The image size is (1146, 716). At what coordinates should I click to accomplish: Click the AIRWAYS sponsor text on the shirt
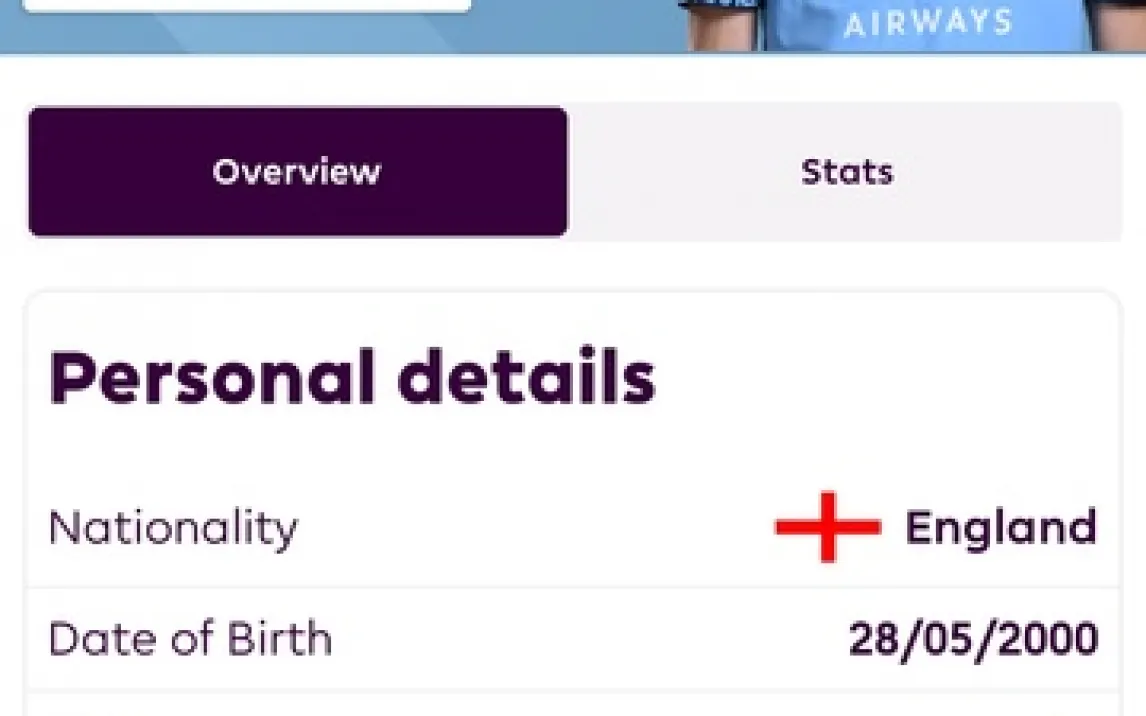tap(928, 22)
